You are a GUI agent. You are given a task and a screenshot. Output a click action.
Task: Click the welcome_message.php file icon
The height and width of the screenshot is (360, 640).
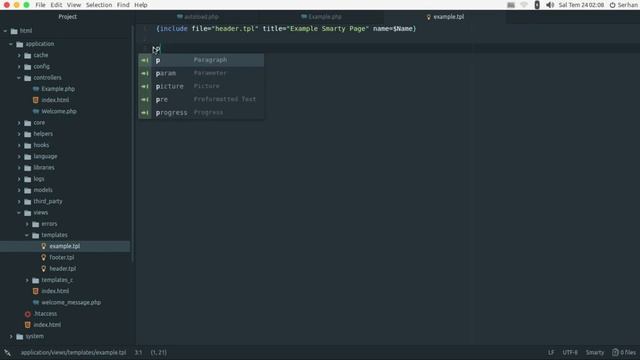coord(36,302)
